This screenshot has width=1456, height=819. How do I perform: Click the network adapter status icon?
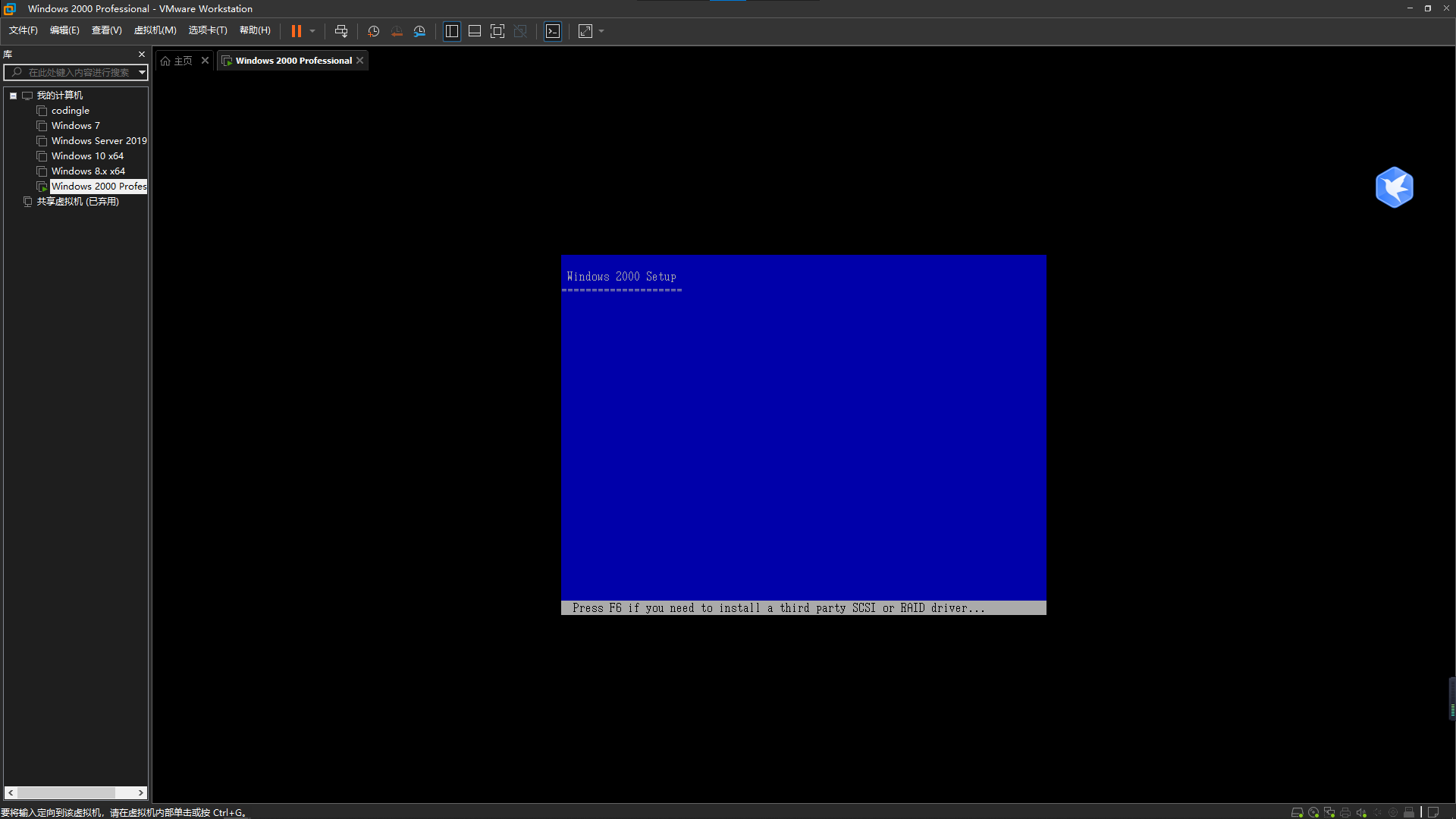pyautogui.click(x=1329, y=812)
